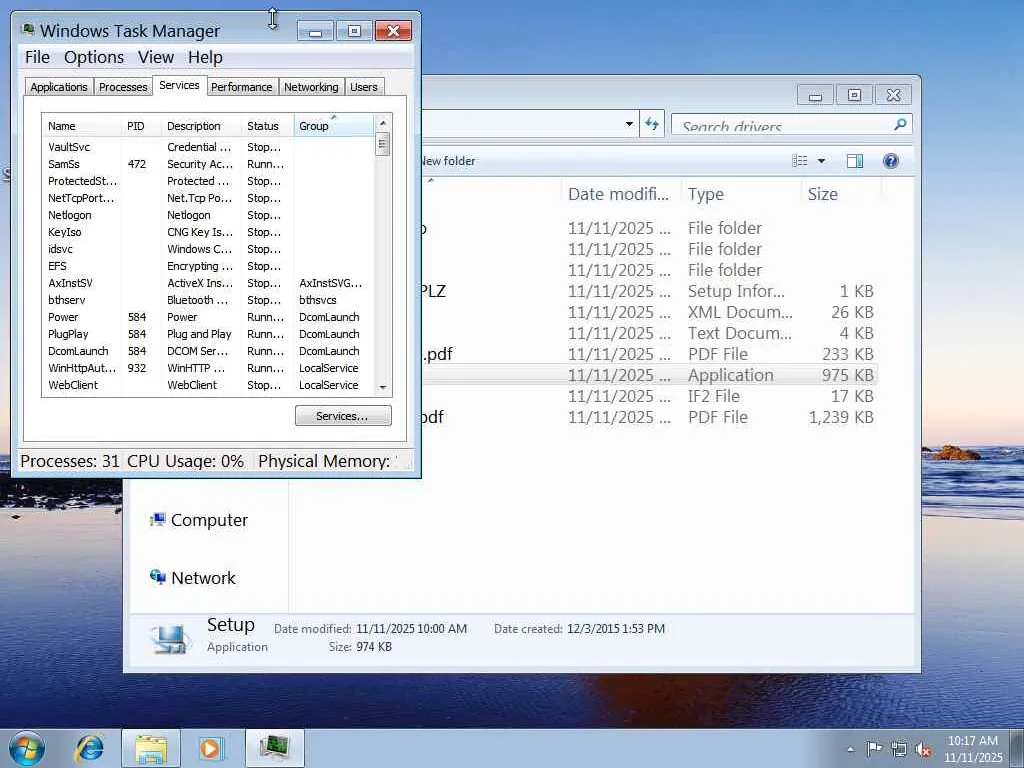The image size is (1024, 768).
Task: Open Windows Explorer from the taskbar
Action: pyautogui.click(x=151, y=748)
